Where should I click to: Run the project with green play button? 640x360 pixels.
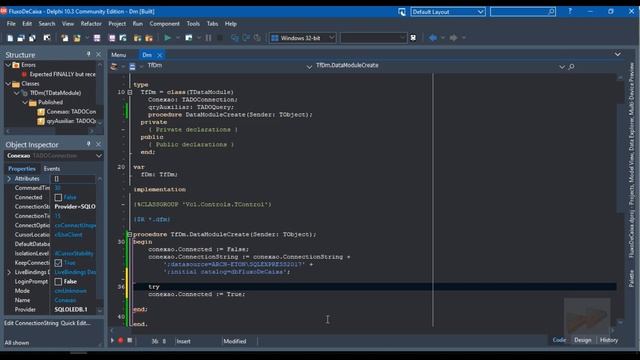point(167,38)
